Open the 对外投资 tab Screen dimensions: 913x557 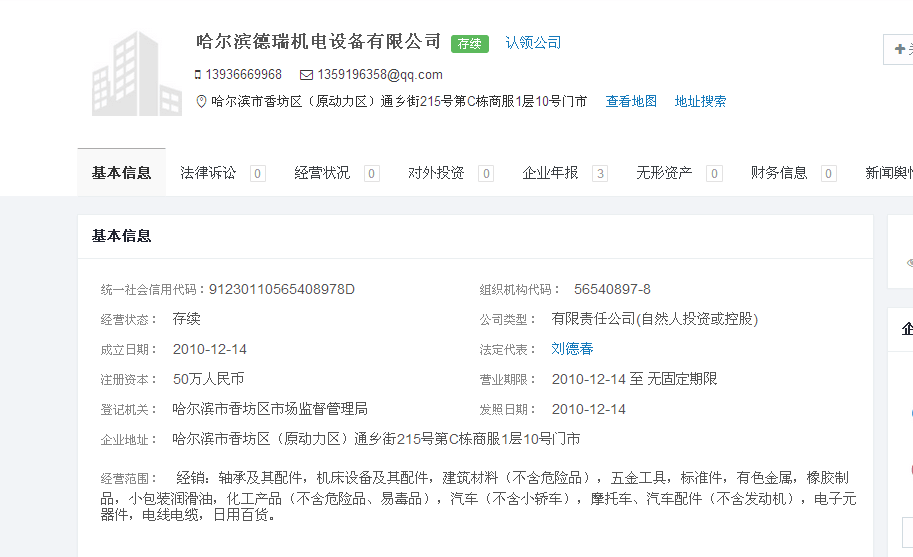coord(436,173)
